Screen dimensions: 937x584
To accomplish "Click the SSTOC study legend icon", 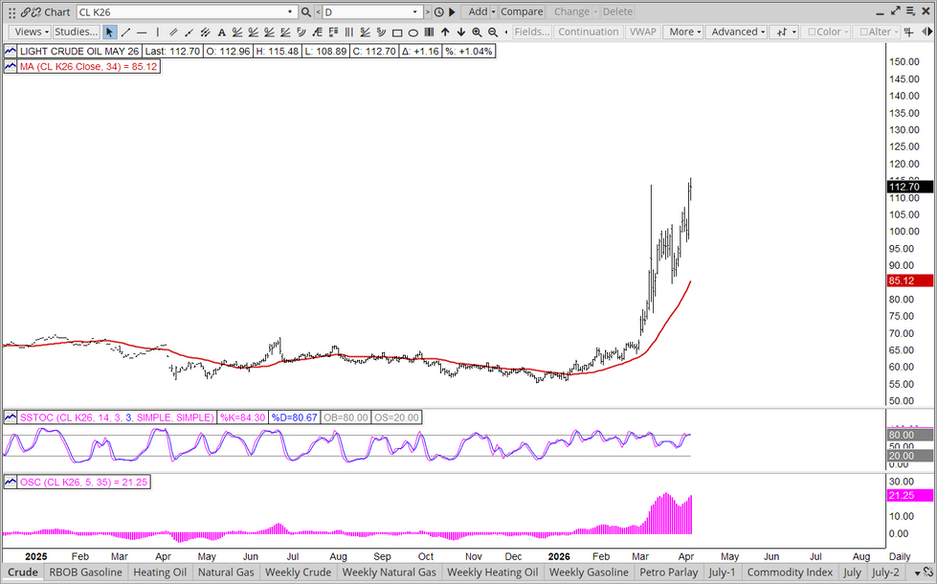I will point(10,417).
